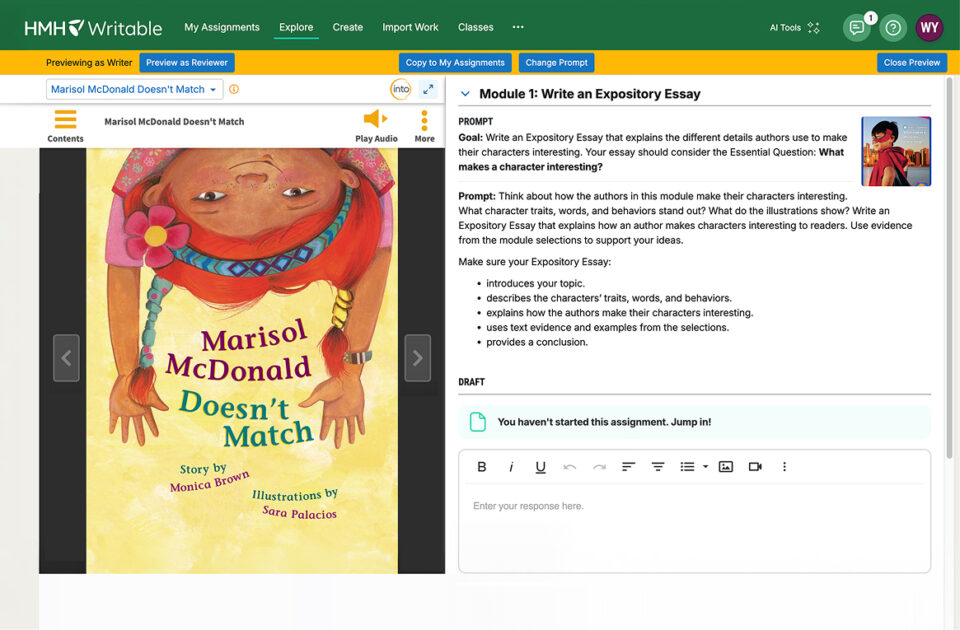Screen dimensions: 960x630
Task: Open the Explore tab
Action: pyautogui.click(x=296, y=27)
